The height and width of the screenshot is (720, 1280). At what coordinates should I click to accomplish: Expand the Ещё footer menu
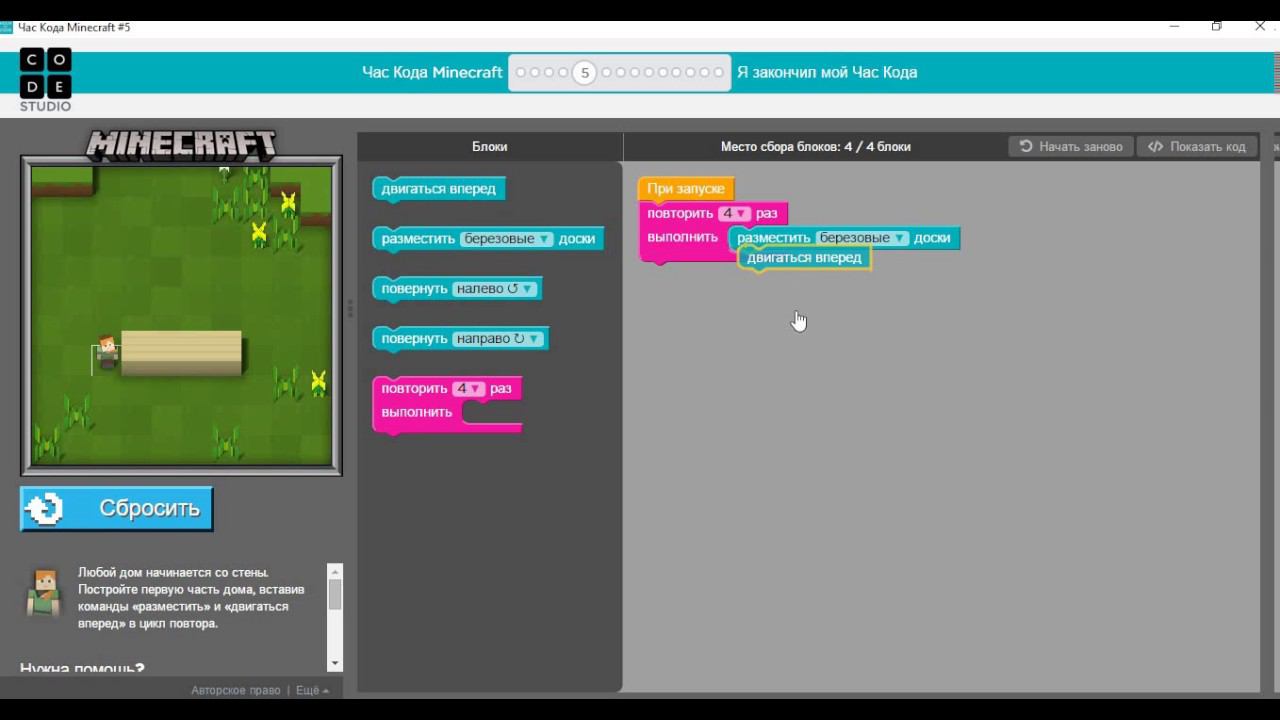(312, 690)
